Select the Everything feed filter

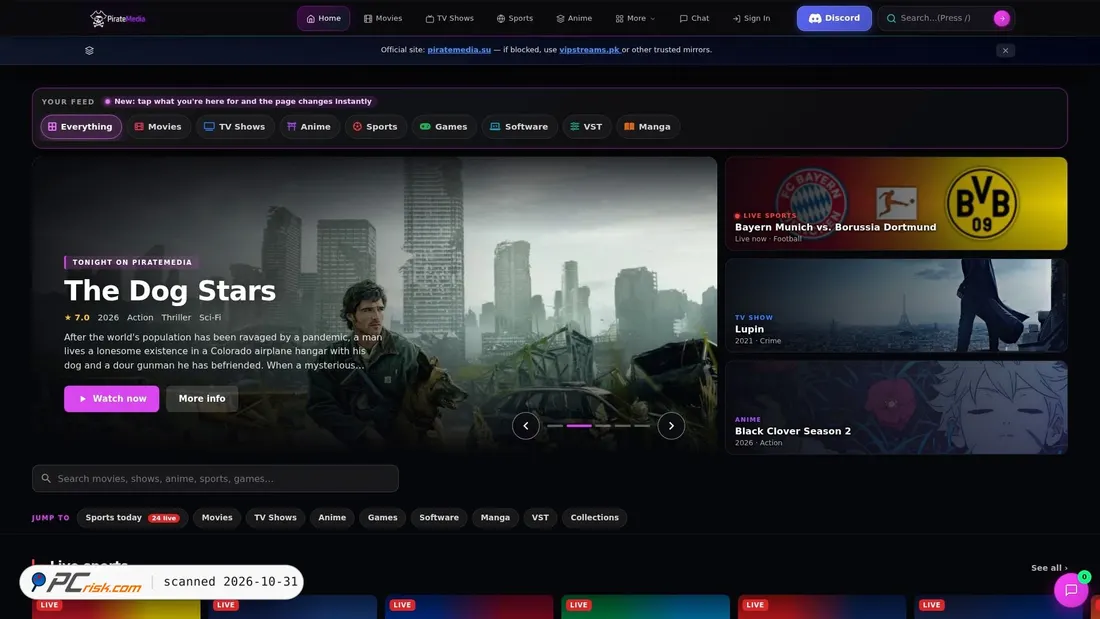pos(81,127)
